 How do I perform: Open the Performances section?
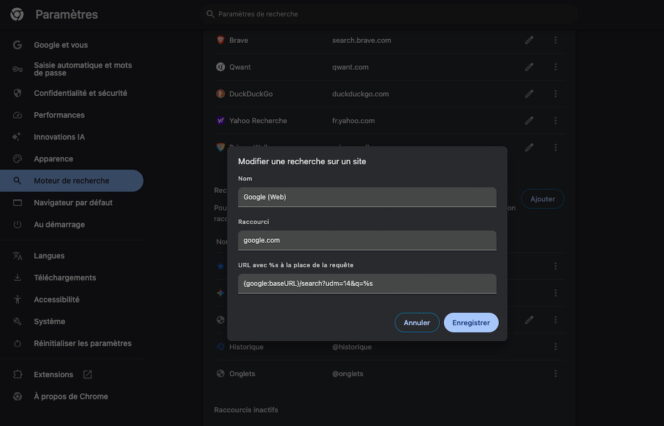point(59,115)
